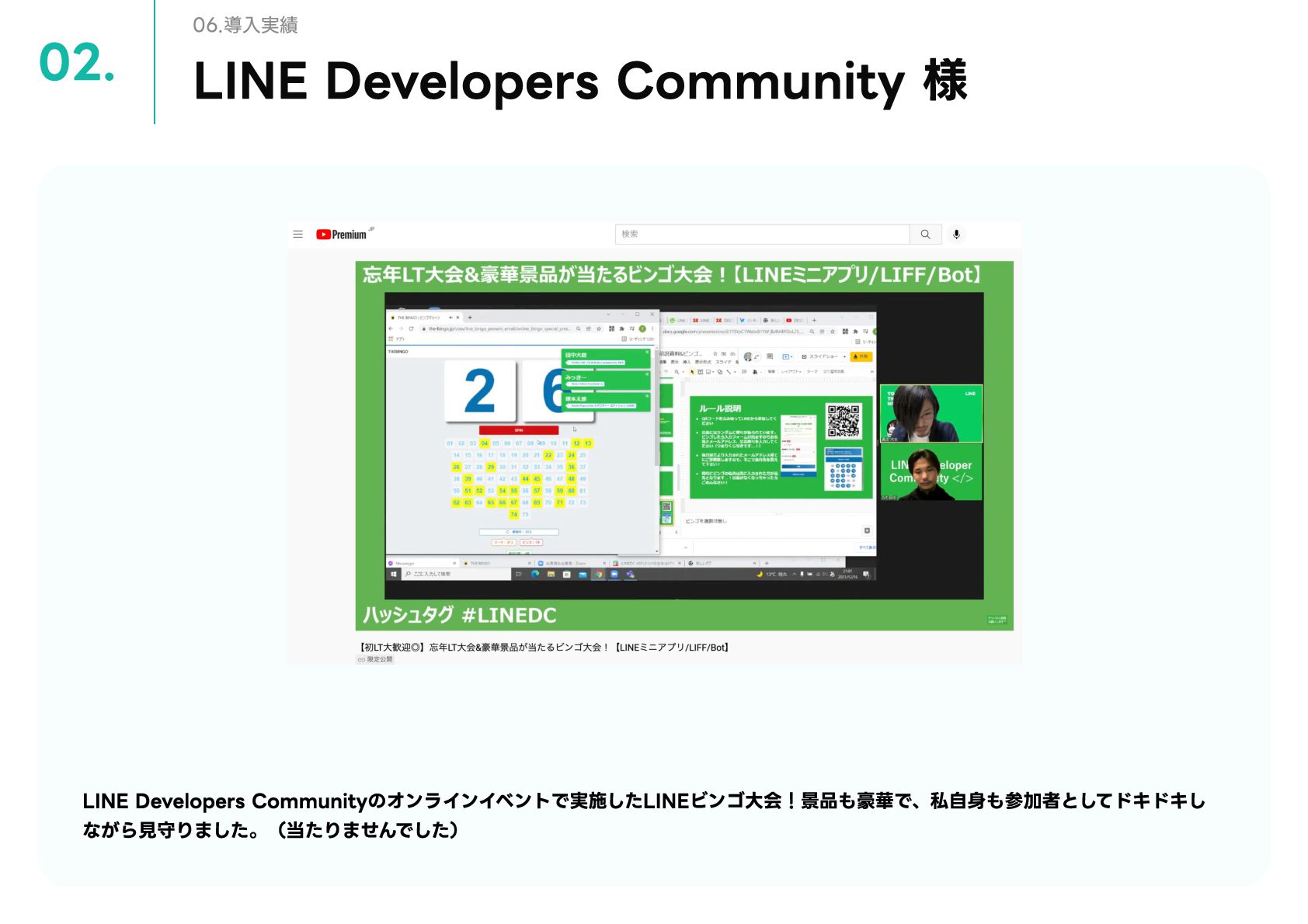Switch to the Messenger browser tab
This screenshot has height=924, width=1308.
point(422,563)
